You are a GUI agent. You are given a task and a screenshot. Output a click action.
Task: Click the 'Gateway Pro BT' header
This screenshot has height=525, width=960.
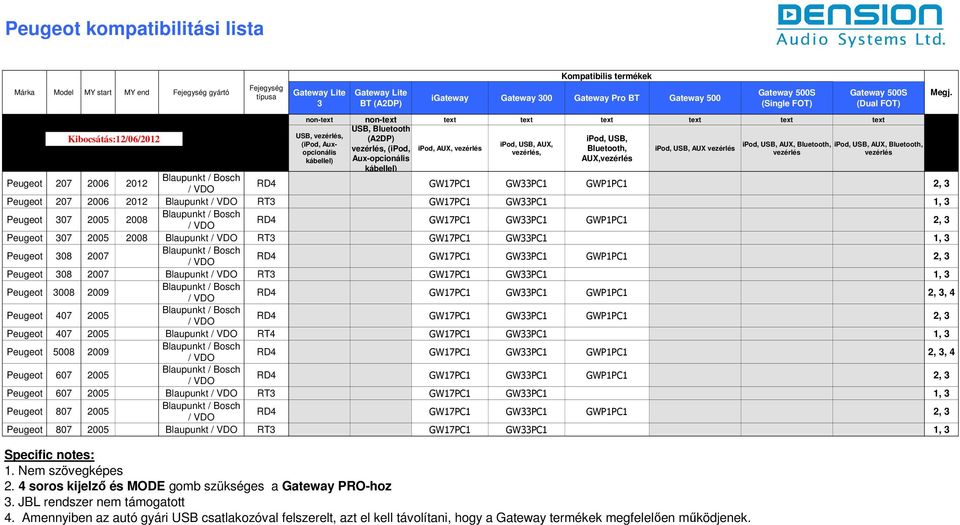[x=606, y=98]
